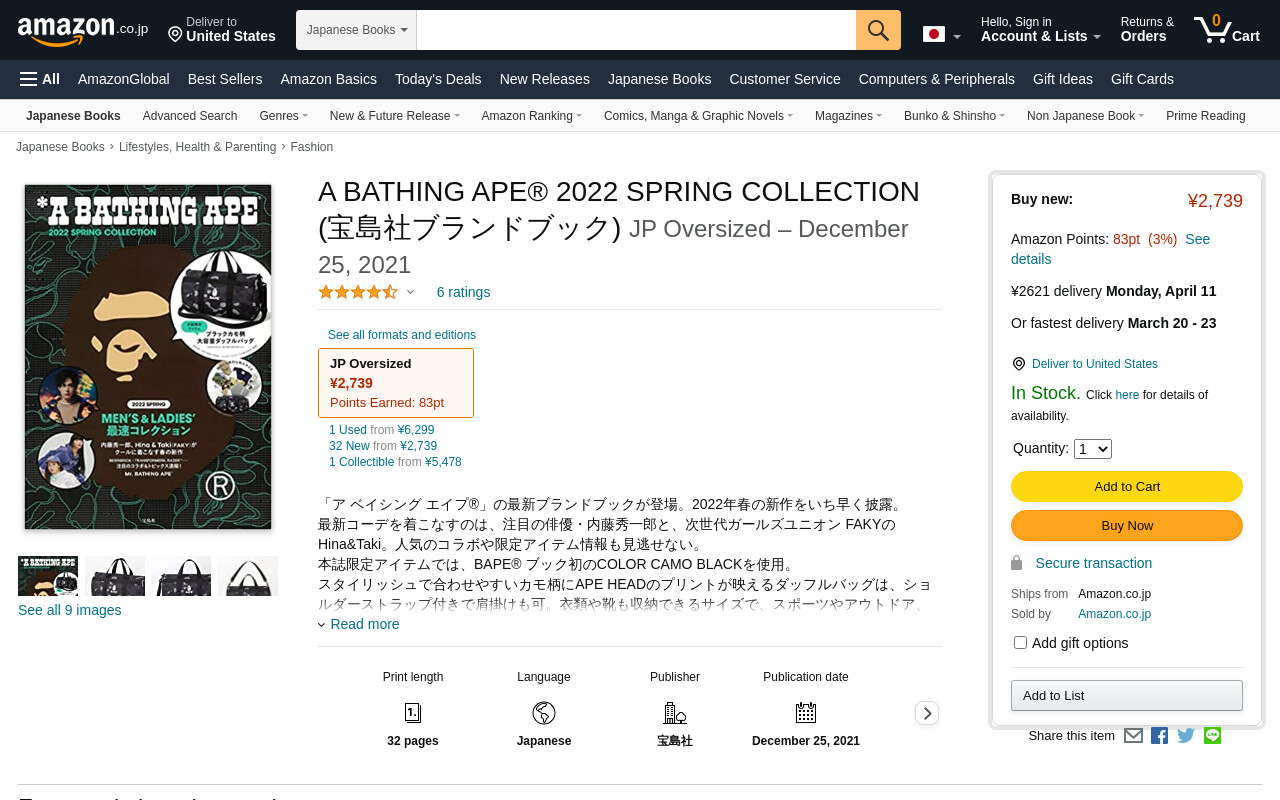Screen dimensions: 1280x800
Task: Click the Print length pages icon
Action: pos(413,713)
